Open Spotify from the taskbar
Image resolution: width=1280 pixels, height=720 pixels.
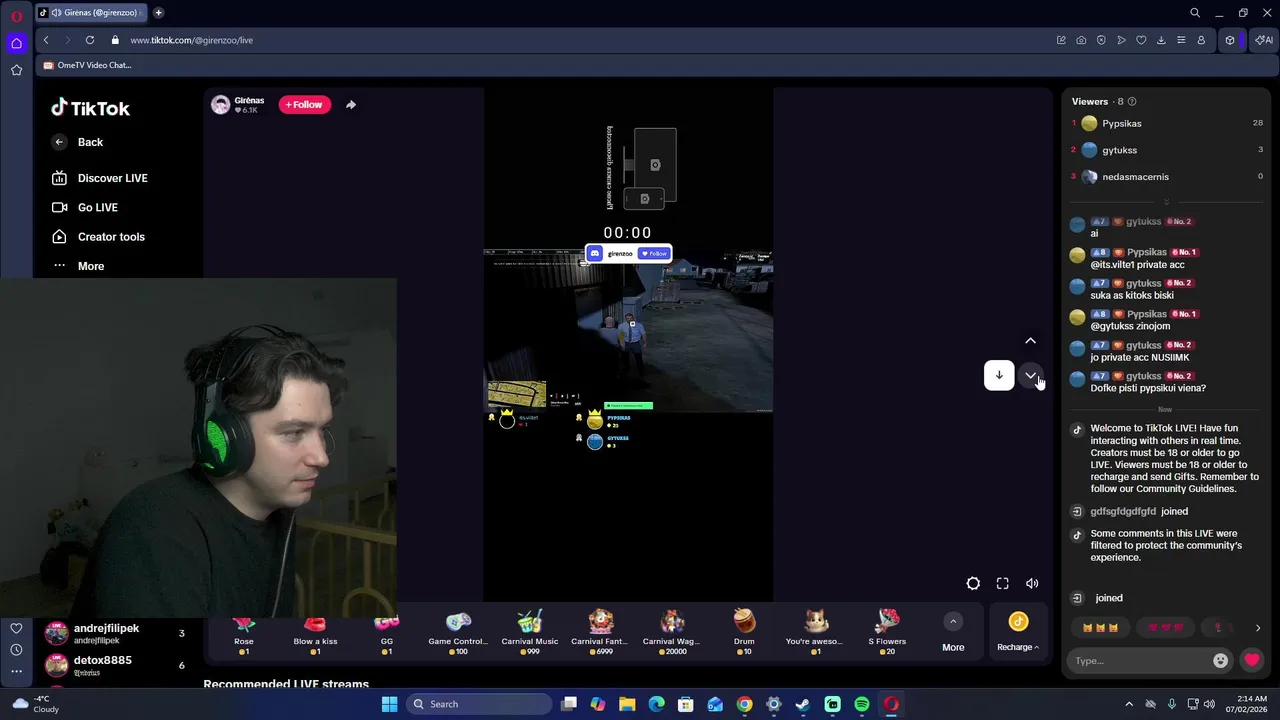tap(862, 704)
